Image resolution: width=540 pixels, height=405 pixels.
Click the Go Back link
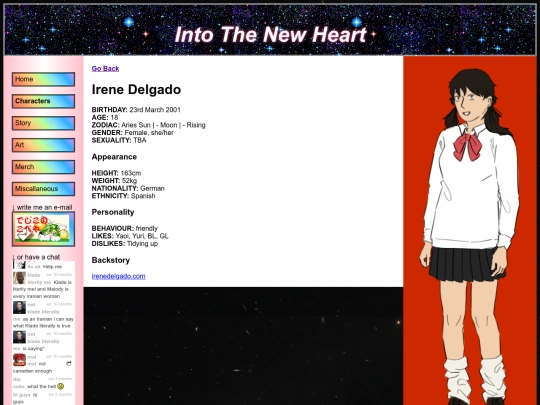pyautogui.click(x=105, y=69)
